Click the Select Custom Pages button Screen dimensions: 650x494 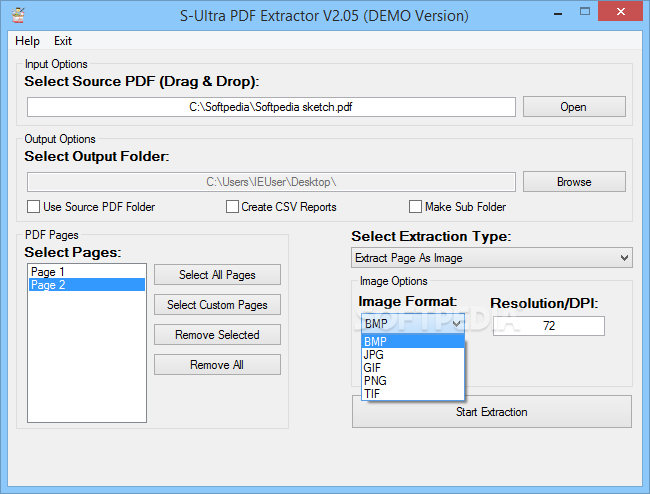(x=217, y=305)
